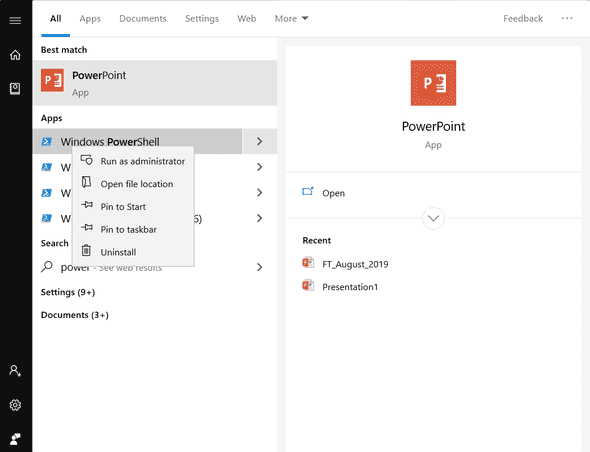The width and height of the screenshot is (590, 452).
Task: Choose Open file location
Action: pyautogui.click(x=133, y=184)
